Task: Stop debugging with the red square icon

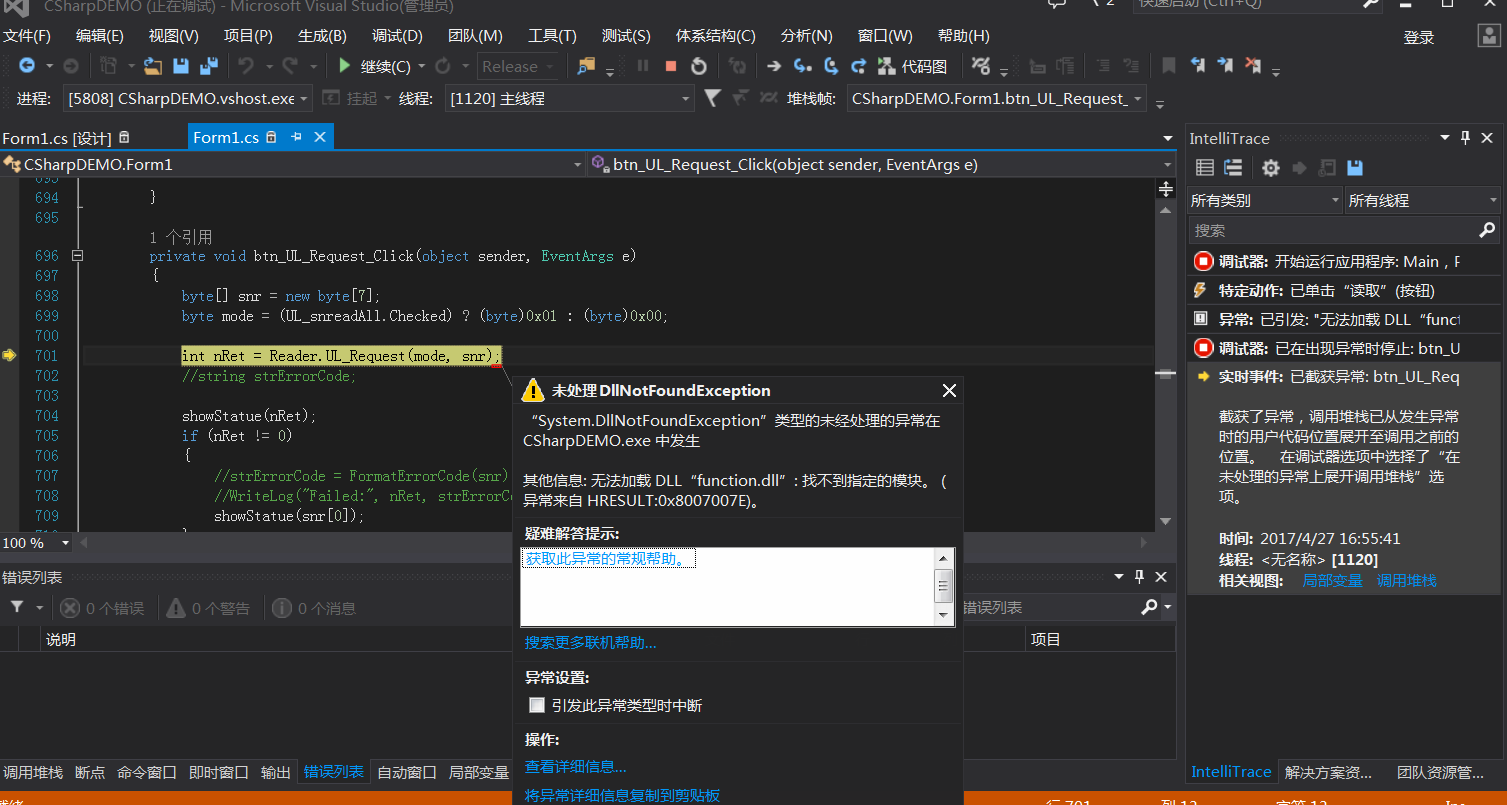Action: 671,66
